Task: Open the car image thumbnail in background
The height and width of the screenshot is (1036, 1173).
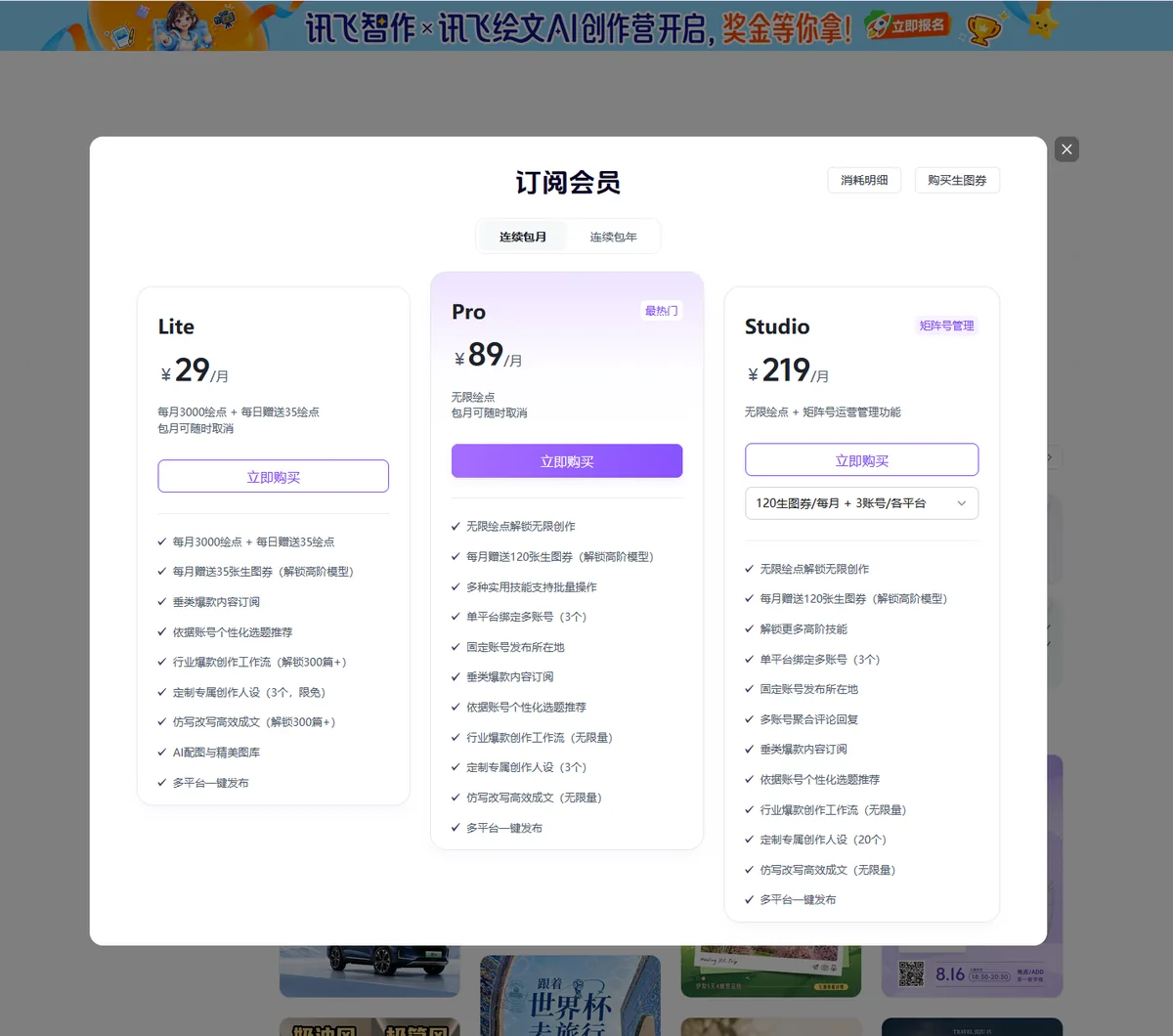Action: 369,971
